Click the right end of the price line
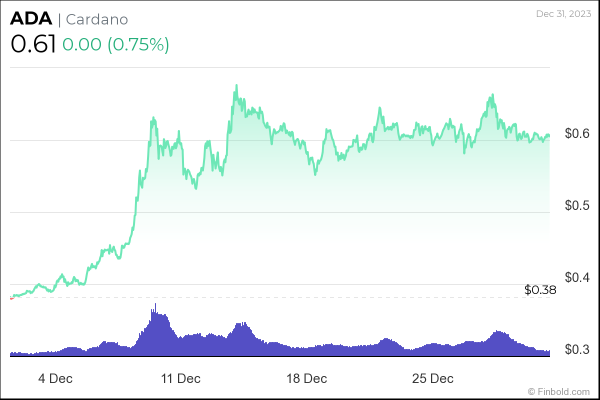600x400 pixels. click(x=549, y=136)
